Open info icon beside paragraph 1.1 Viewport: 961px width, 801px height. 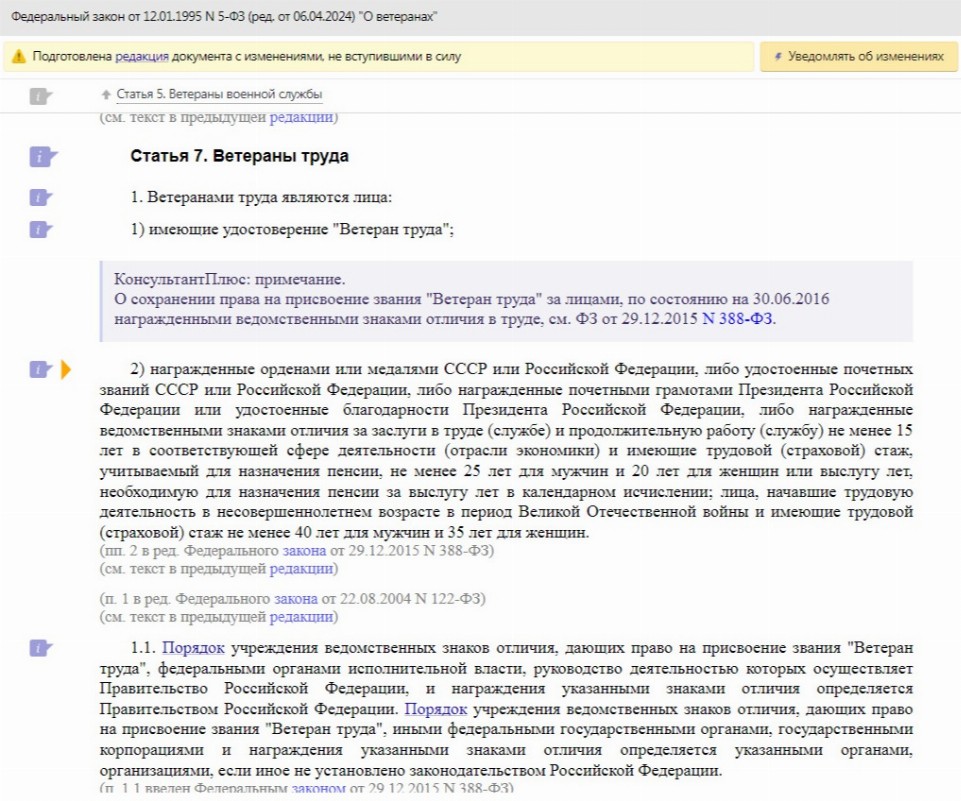[x=41, y=647]
